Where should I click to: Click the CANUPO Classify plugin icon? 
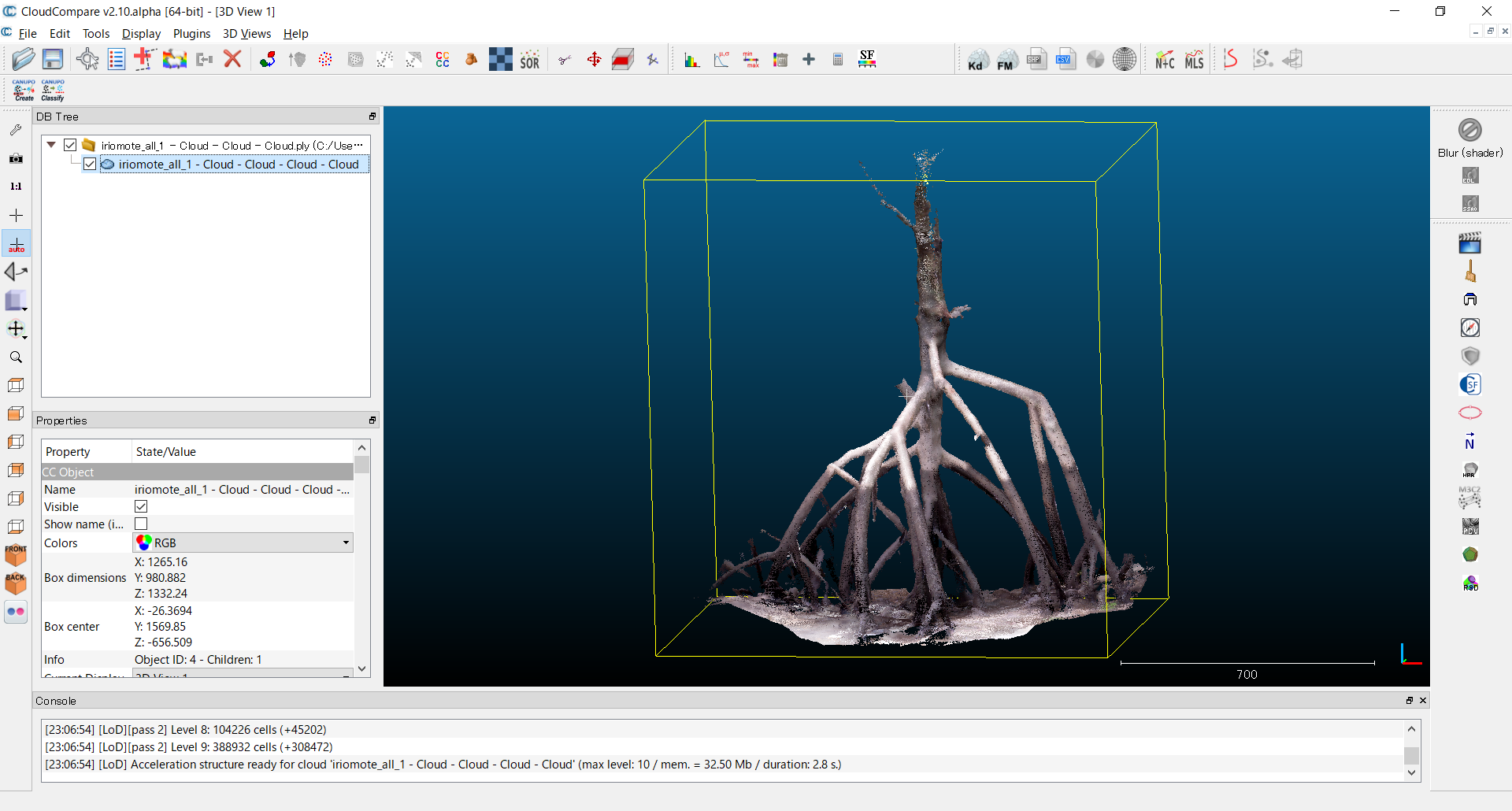[53, 90]
